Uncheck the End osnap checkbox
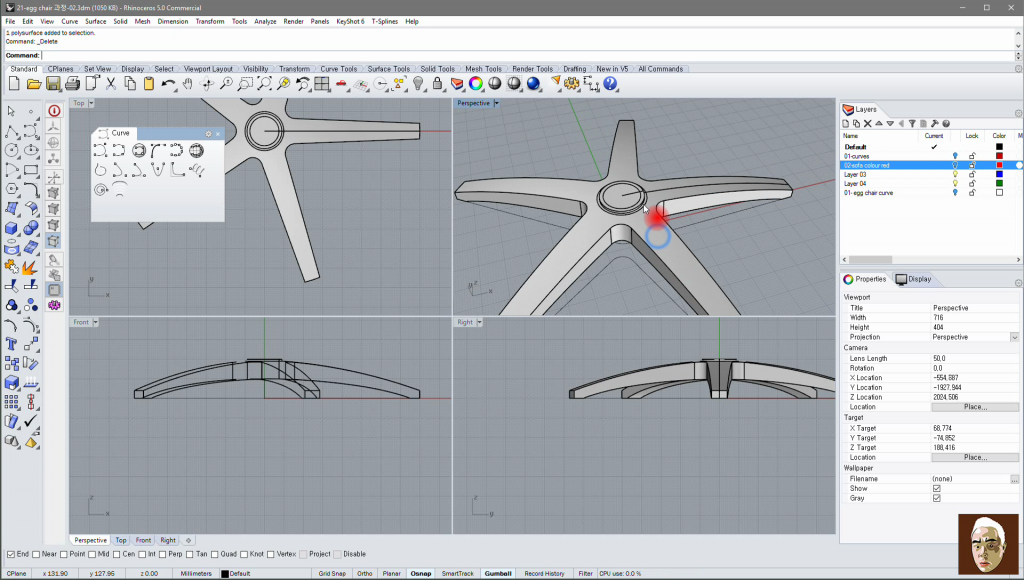This screenshot has height=580, width=1024. (x=10, y=555)
